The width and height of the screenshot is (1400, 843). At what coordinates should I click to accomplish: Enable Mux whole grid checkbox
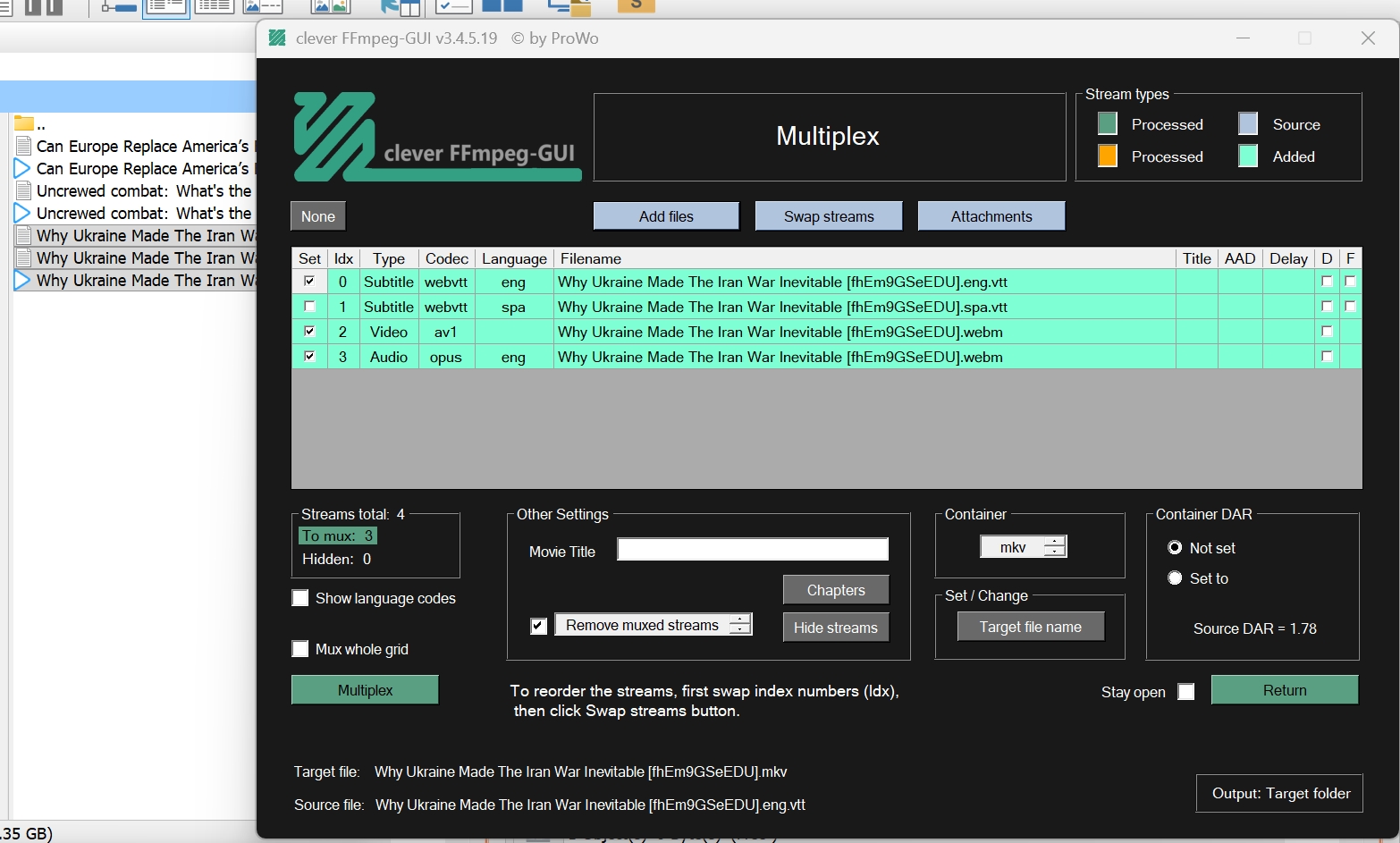point(300,649)
